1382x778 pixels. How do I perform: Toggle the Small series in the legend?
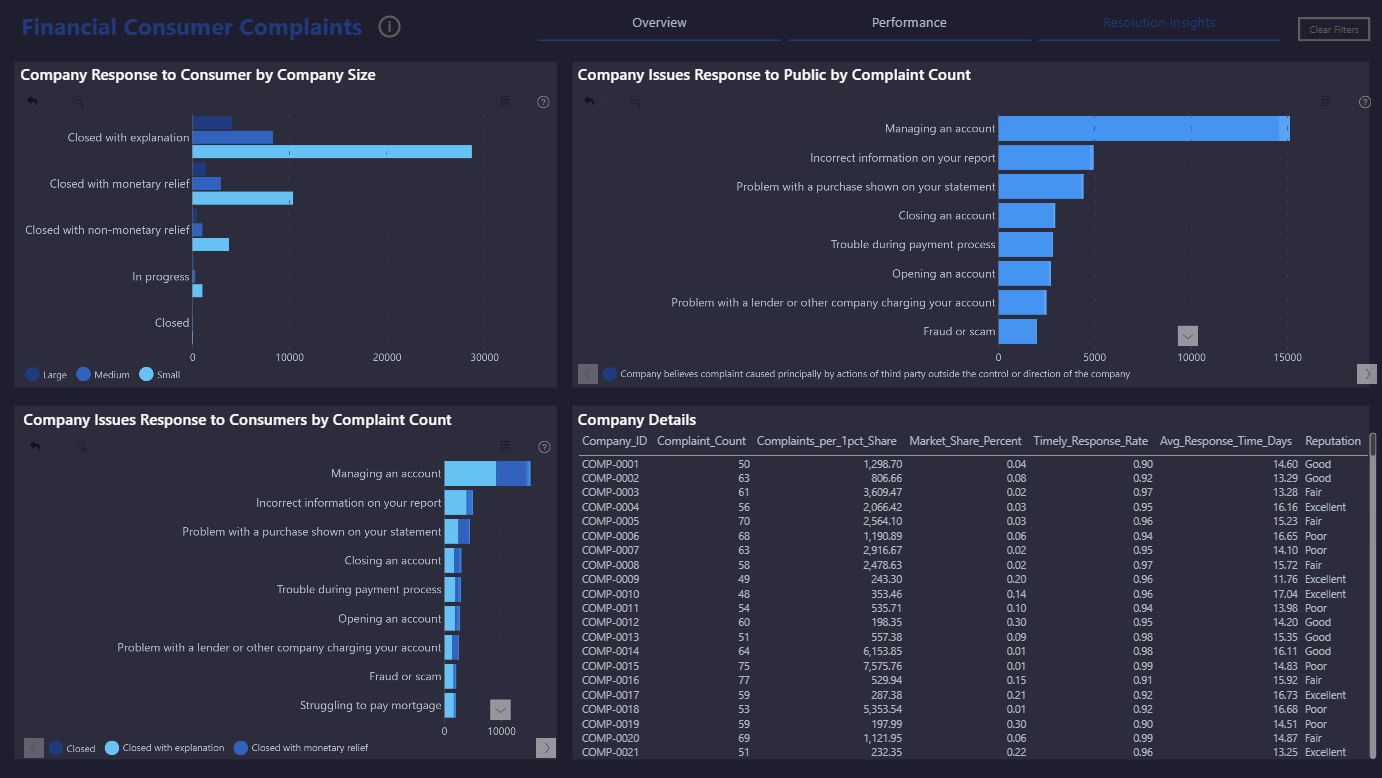pos(160,375)
